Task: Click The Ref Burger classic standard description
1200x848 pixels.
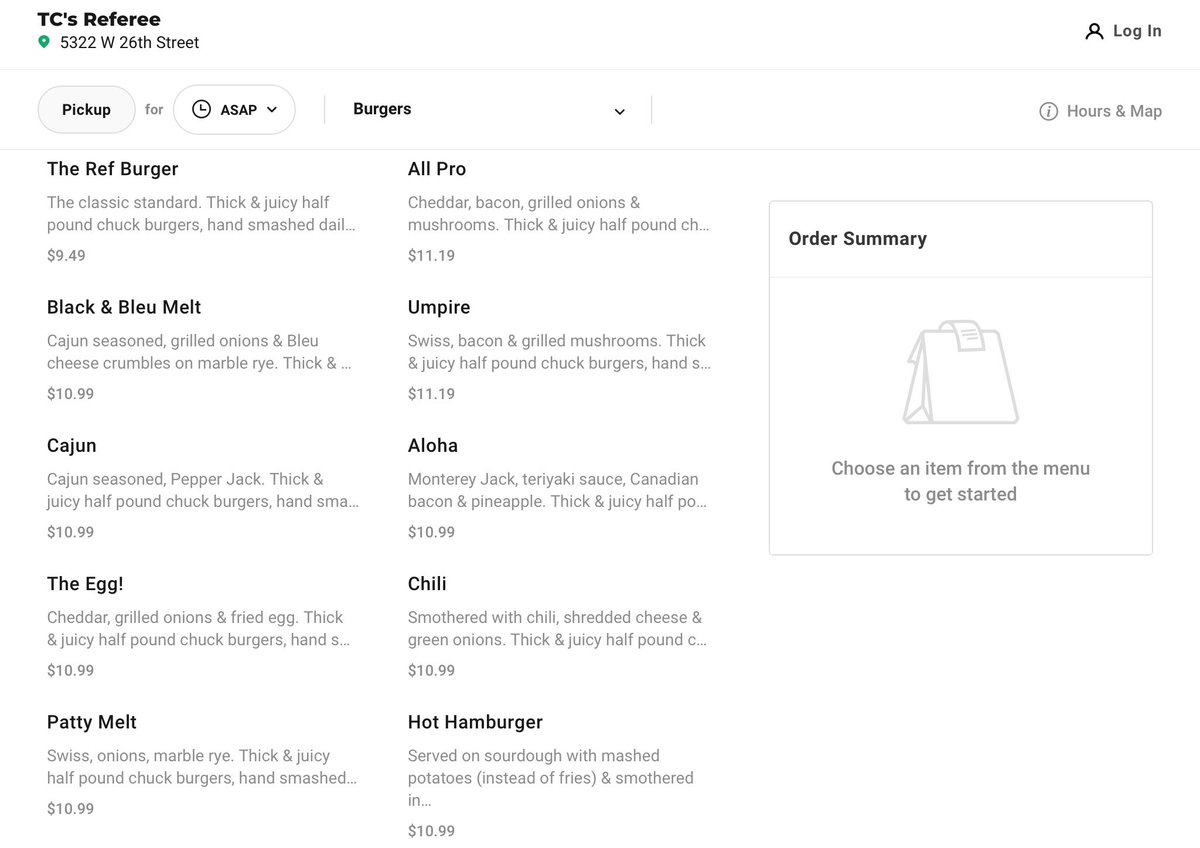Action: [x=201, y=214]
